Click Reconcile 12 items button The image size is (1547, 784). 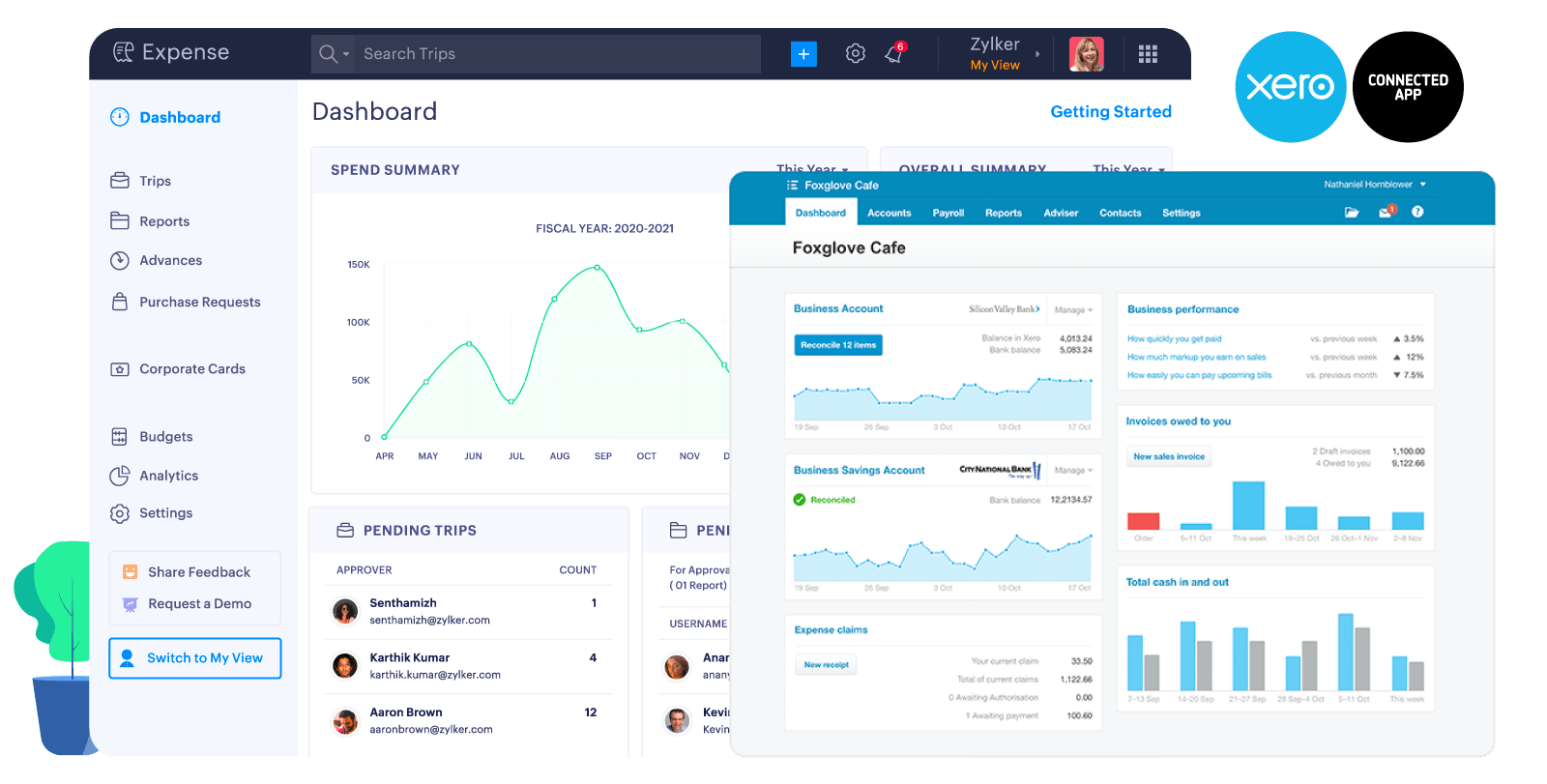[x=838, y=345]
